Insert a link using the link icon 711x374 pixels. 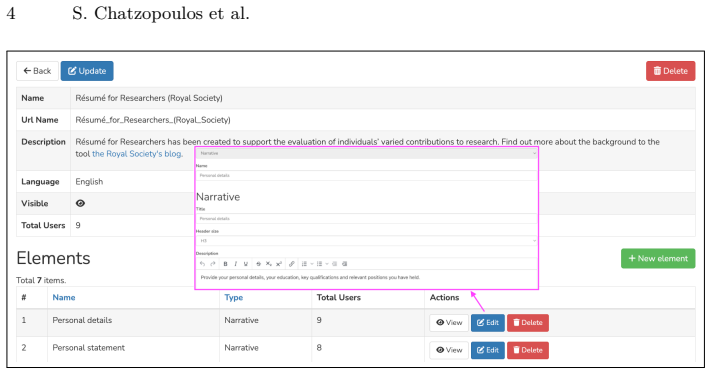click(292, 264)
